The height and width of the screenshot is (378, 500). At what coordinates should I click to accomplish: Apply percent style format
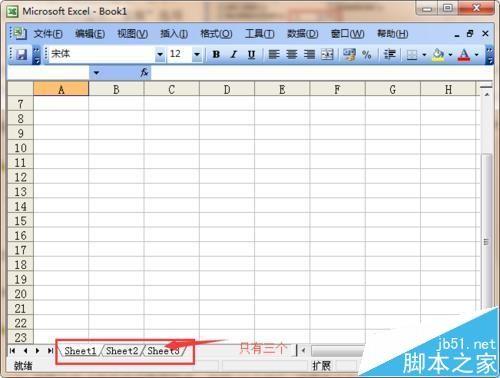(x=367, y=54)
